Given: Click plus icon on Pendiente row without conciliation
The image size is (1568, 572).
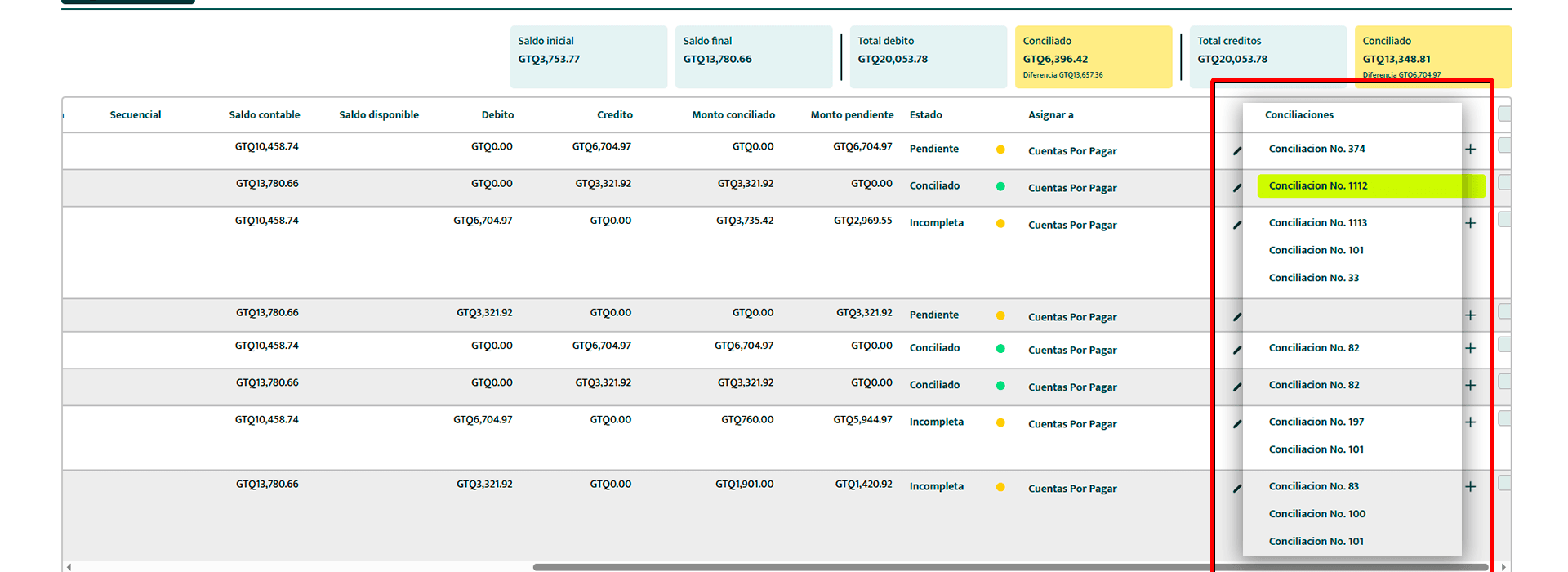Looking at the screenshot, I should click(x=1470, y=315).
